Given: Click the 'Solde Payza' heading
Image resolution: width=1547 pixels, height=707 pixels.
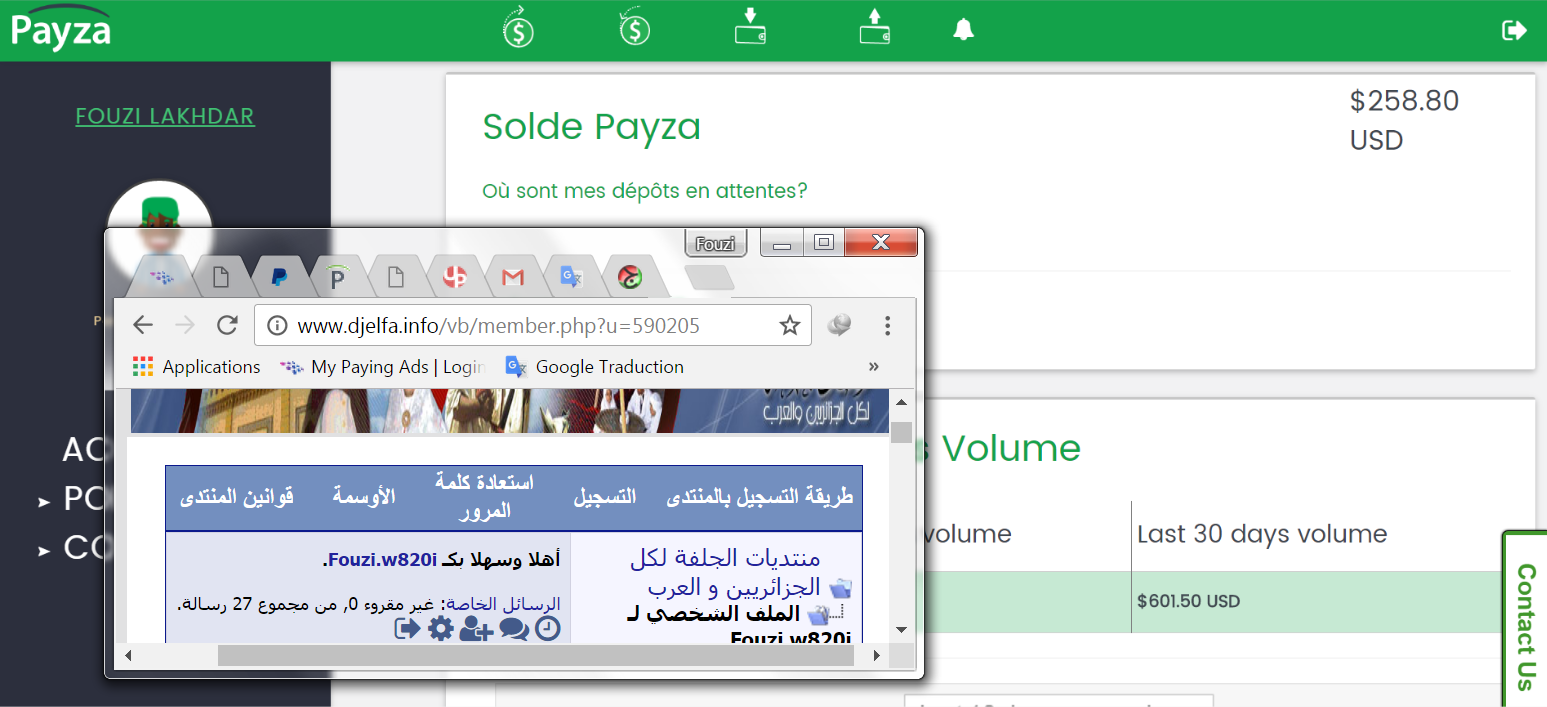Looking at the screenshot, I should (x=591, y=127).
